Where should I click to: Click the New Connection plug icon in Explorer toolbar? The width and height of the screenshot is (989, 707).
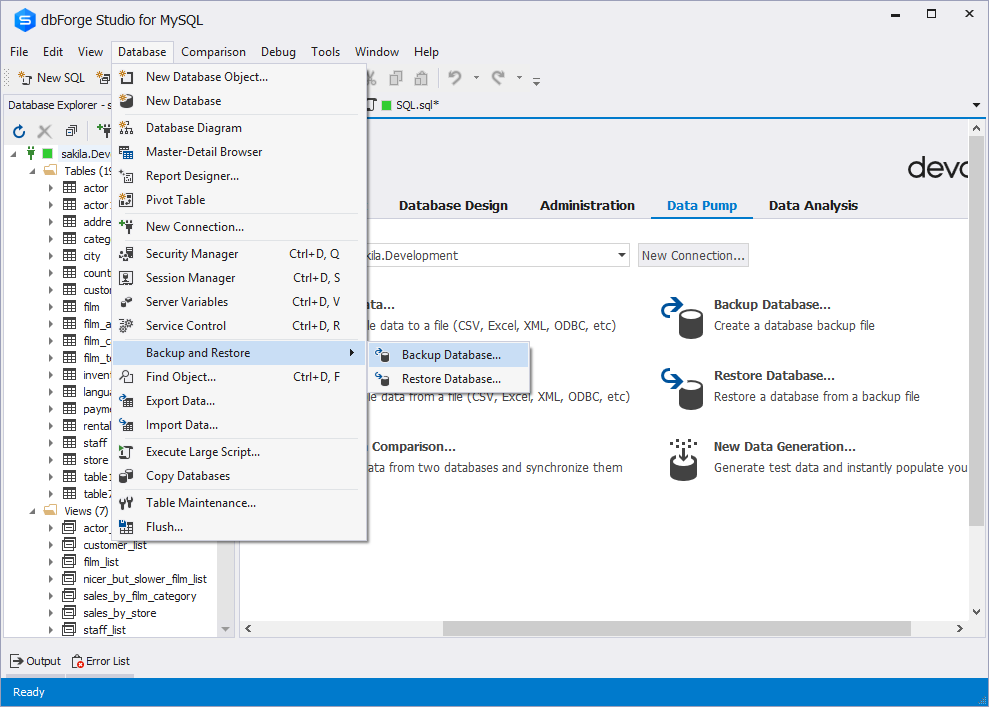point(103,131)
